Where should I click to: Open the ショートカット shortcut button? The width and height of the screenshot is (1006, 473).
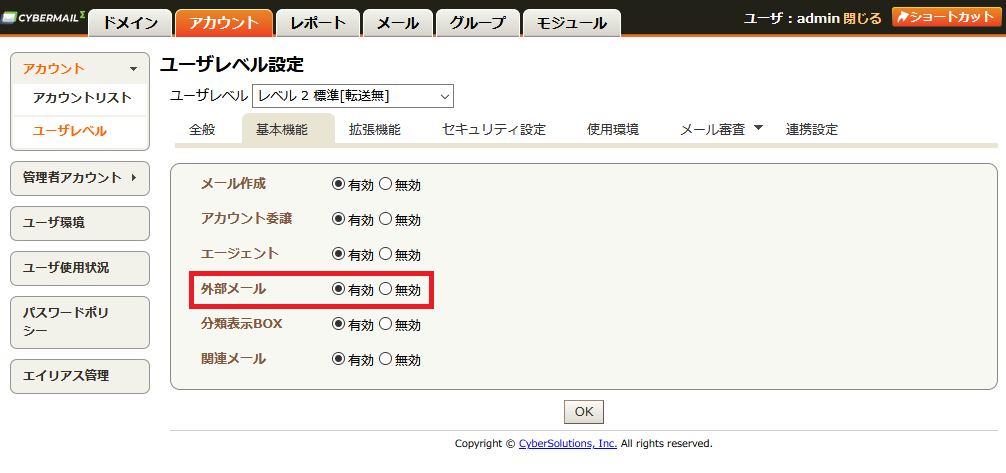(946, 17)
